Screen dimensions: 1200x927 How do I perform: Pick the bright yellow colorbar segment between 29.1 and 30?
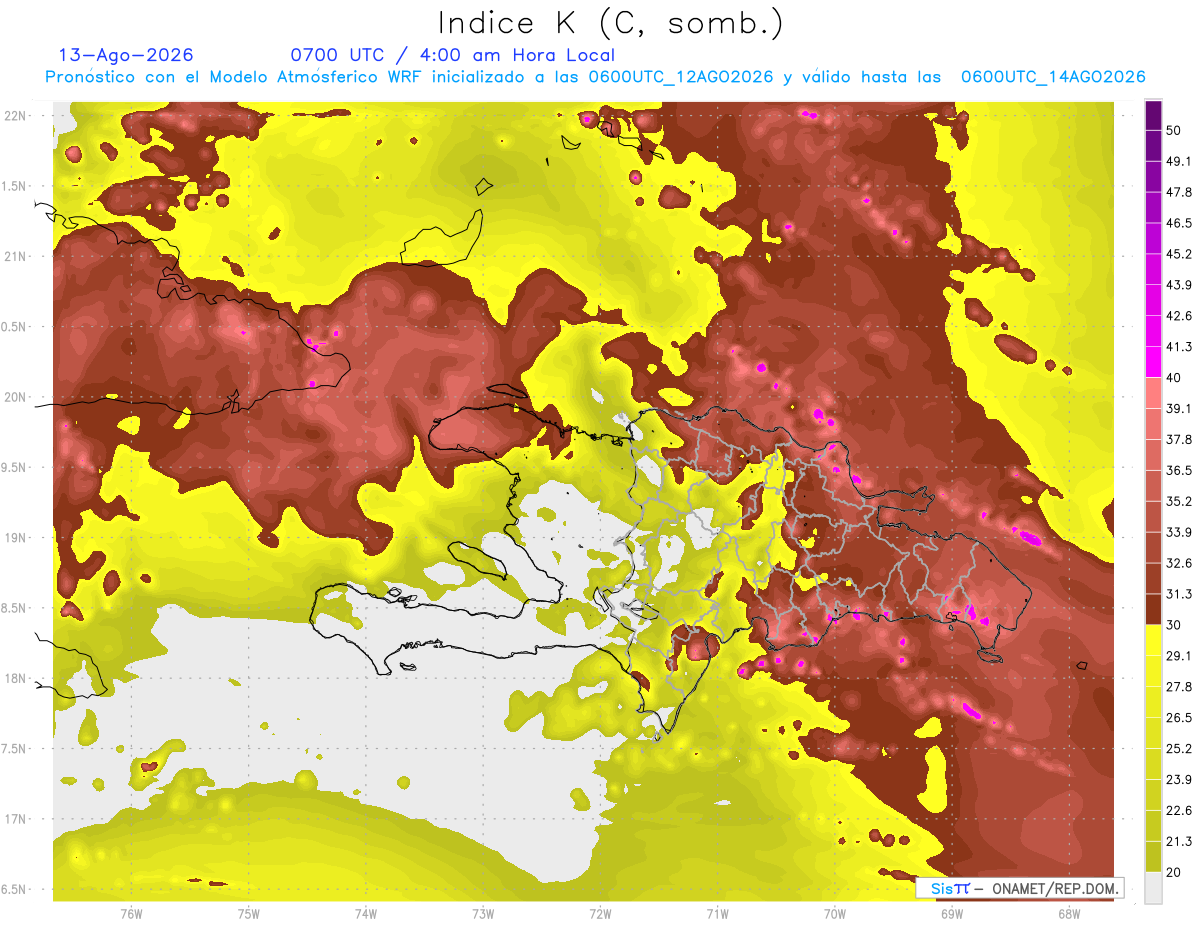click(1153, 640)
